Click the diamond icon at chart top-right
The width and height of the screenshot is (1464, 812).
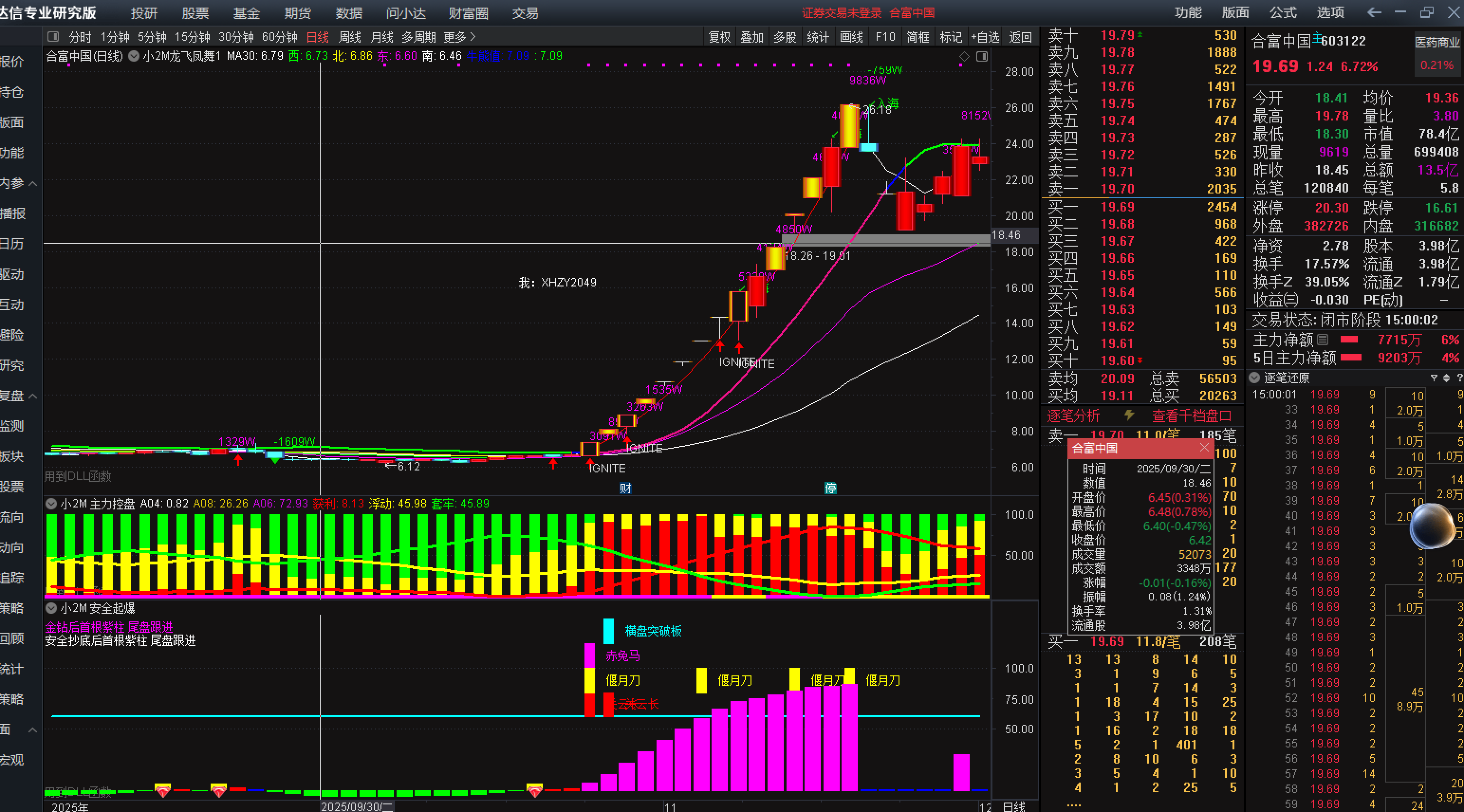tap(964, 56)
